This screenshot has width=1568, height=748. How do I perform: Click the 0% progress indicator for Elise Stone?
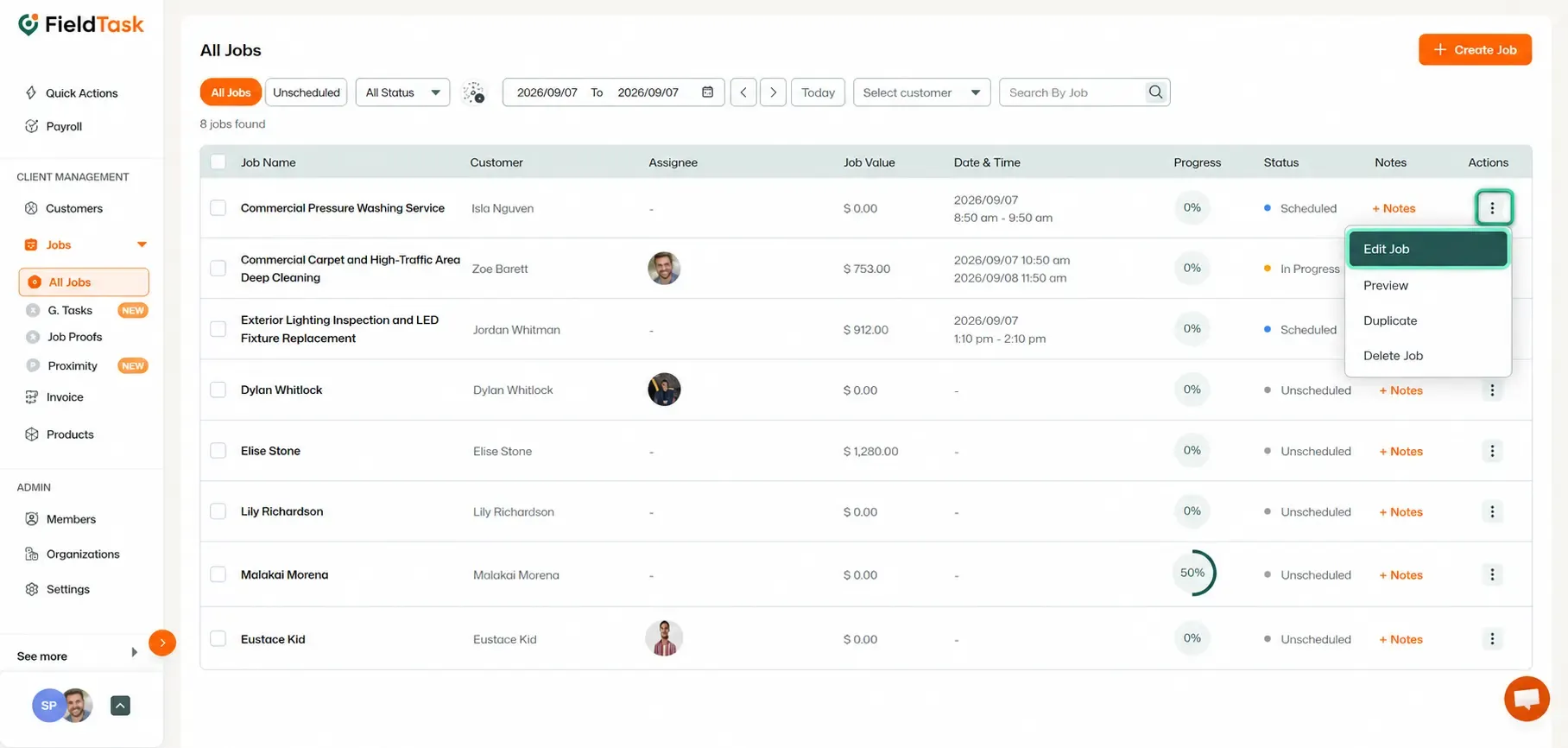[x=1192, y=451]
